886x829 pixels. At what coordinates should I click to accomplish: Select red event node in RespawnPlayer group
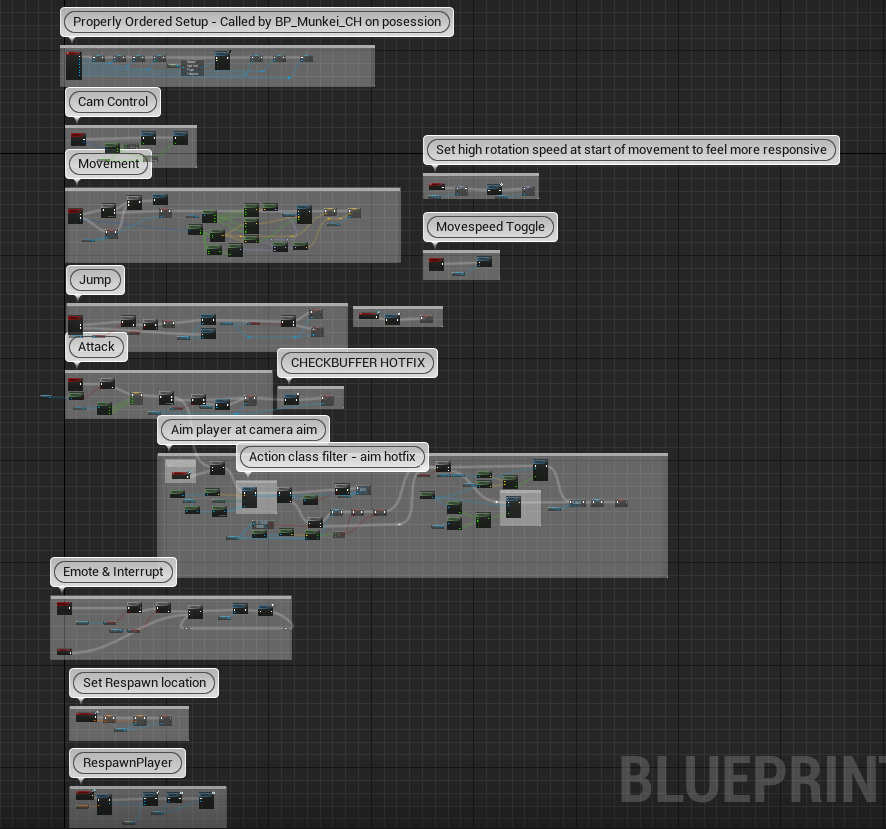(85, 795)
